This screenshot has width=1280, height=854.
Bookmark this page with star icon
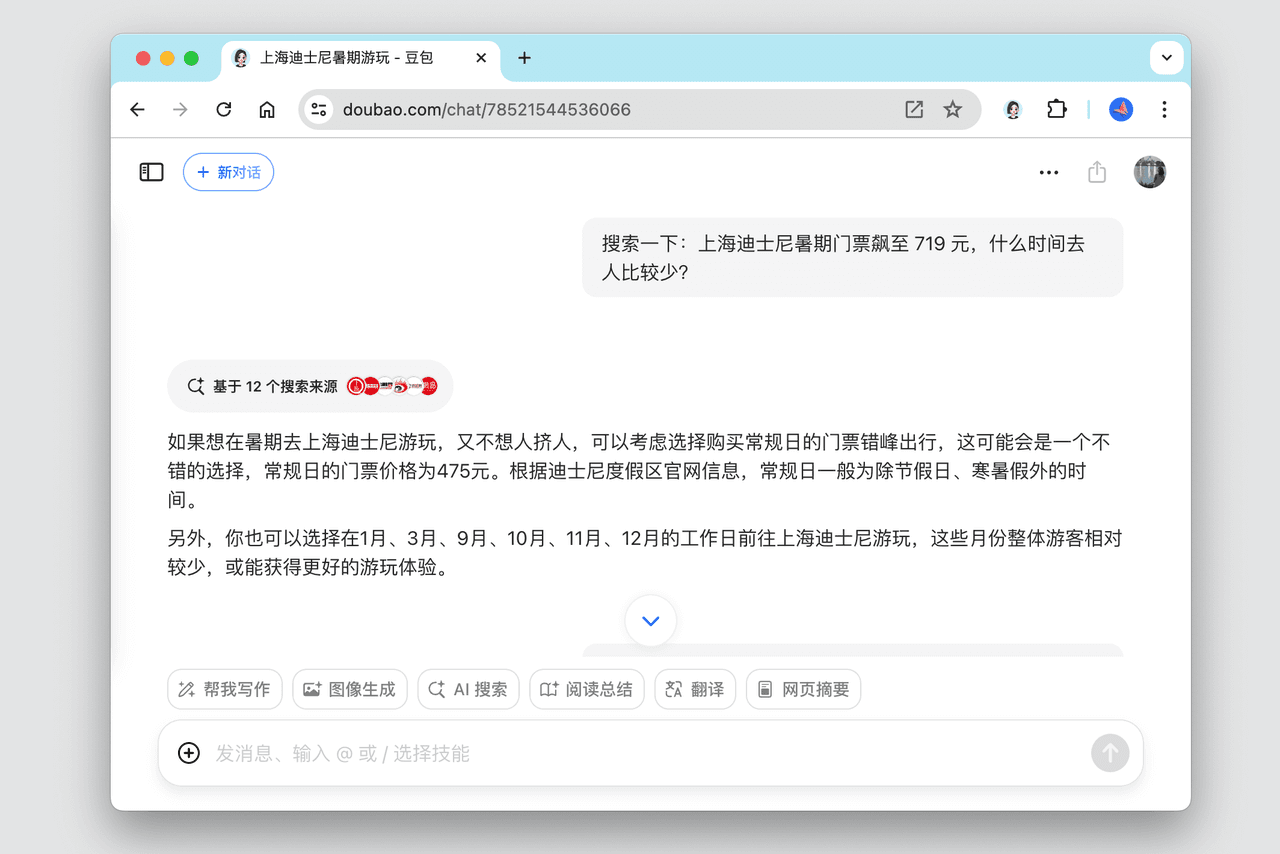952,110
